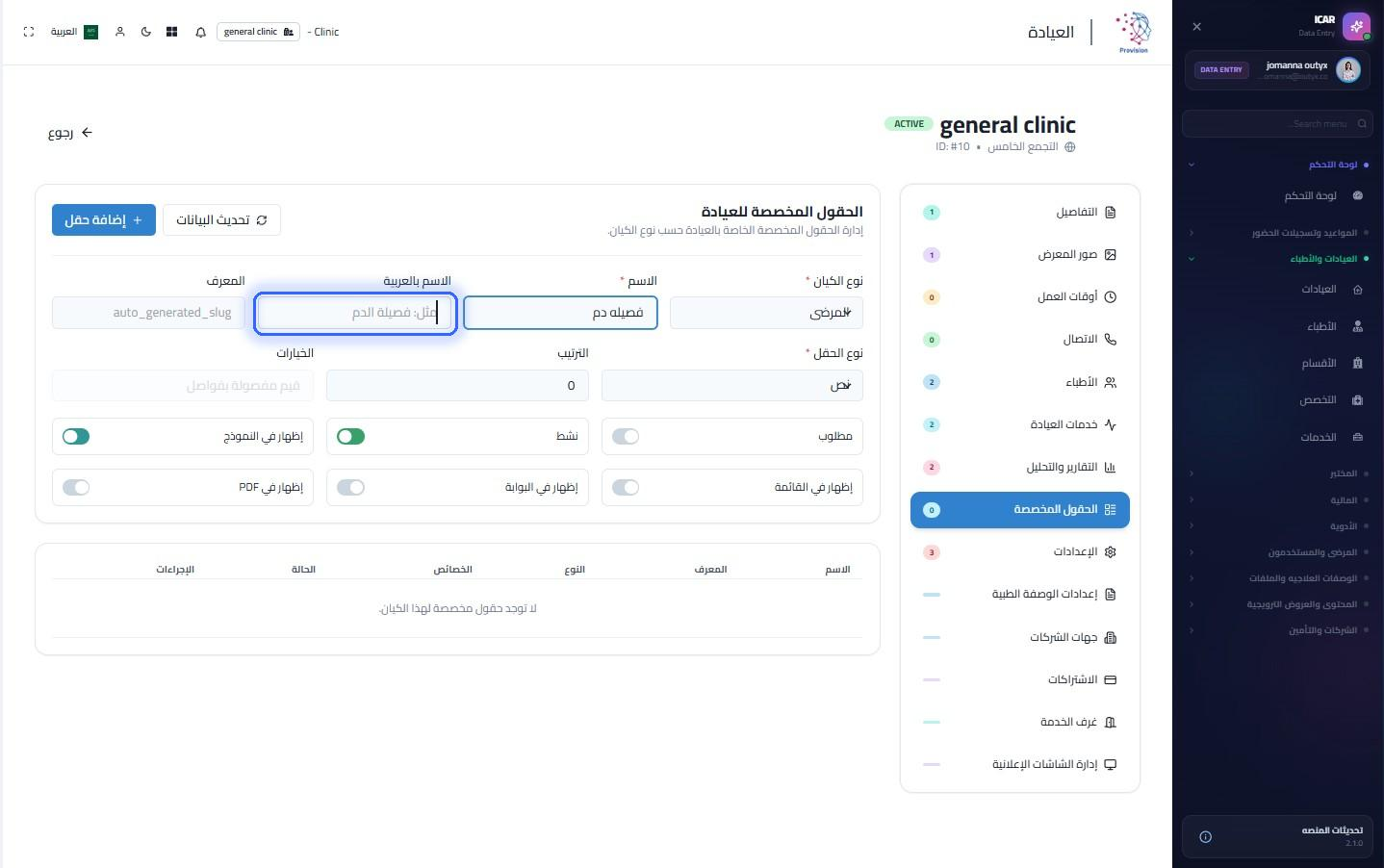Click the Provision logo
The width and height of the screenshot is (1384, 868).
1133,32
